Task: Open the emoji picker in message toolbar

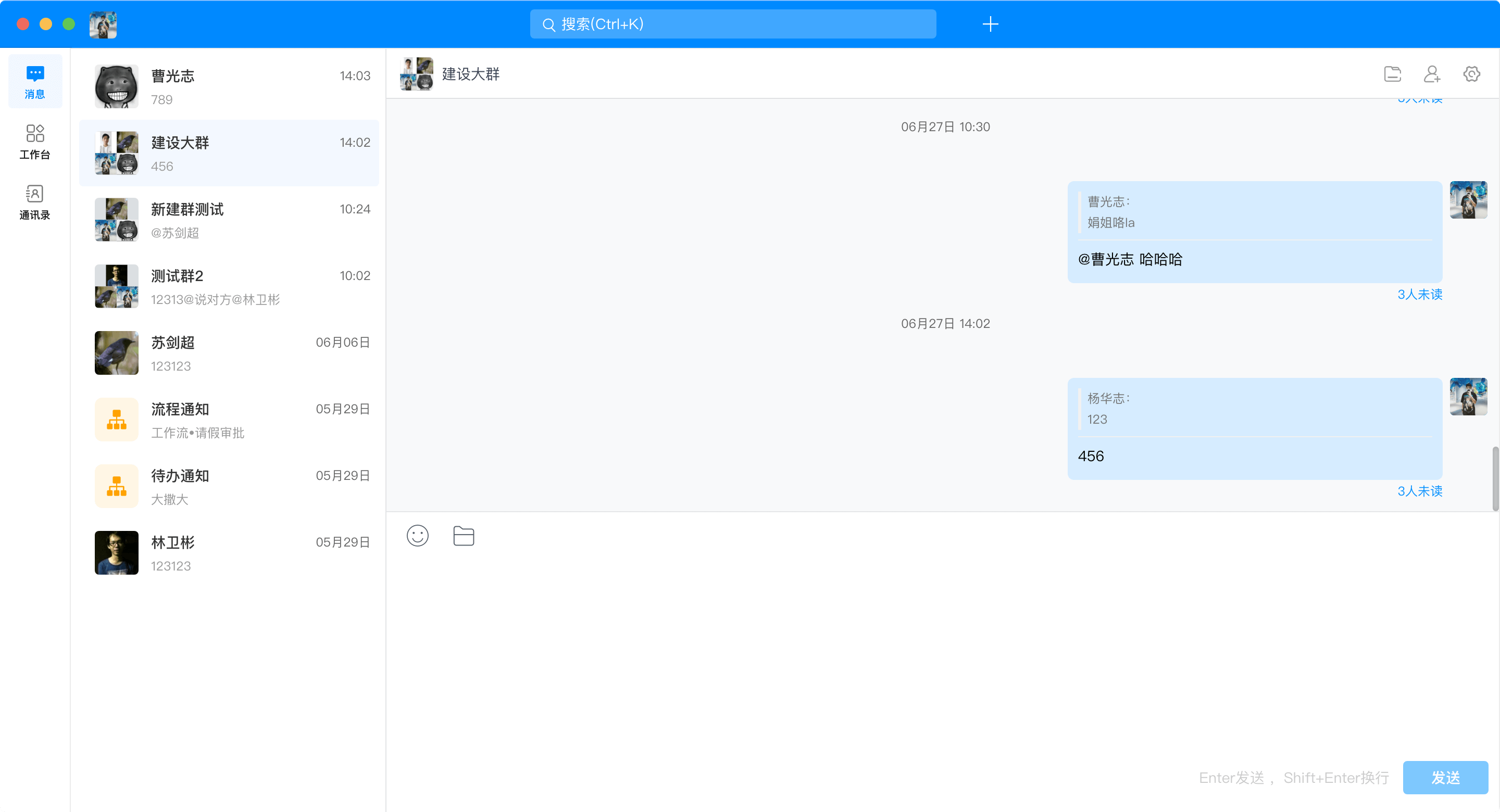Action: (x=417, y=536)
